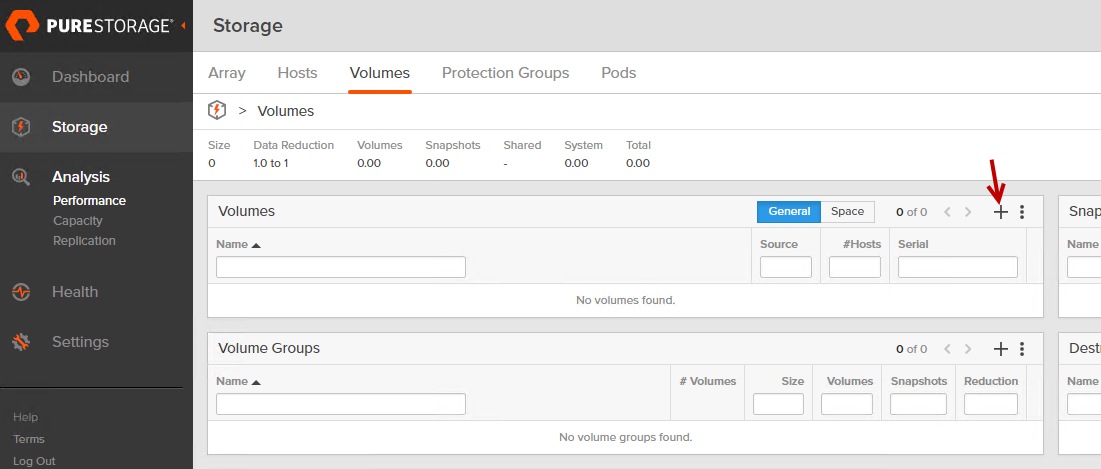1101x469 pixels.
Task: Click the Volume Groups Reduction filter field
Action: pyautogui.click(x=991, y=404)
